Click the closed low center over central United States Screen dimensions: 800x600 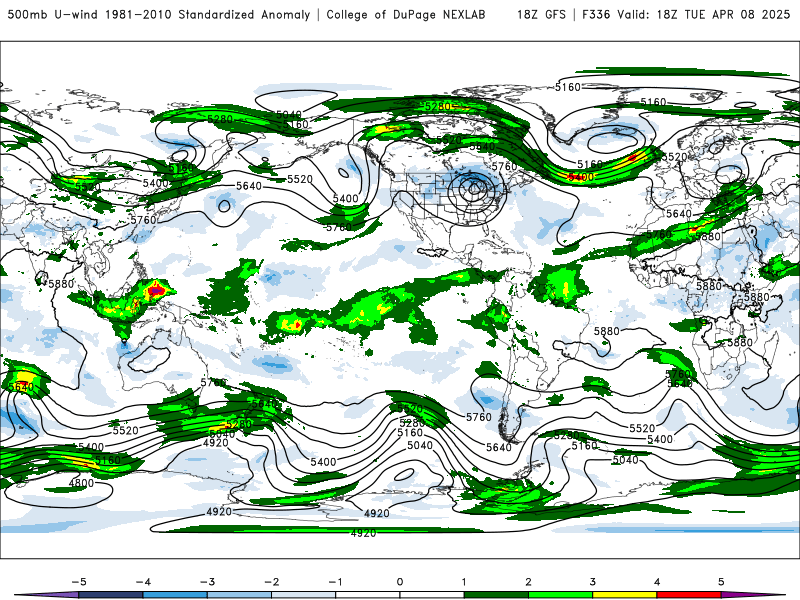[x=474, y=189]
